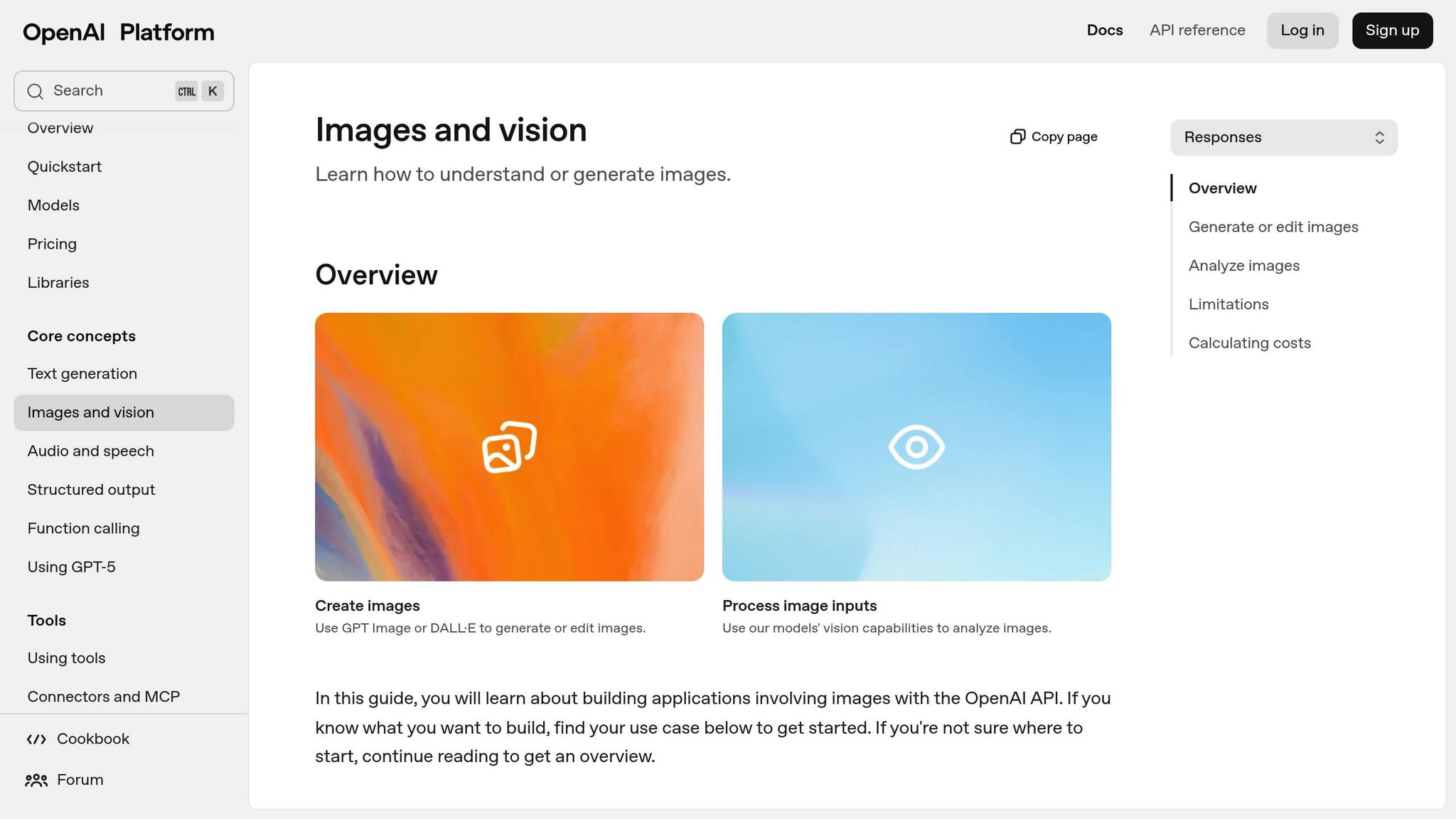Click 'Use our models' vision capabilities' text
Viewport: 1456px width, 819px height.
887,628
